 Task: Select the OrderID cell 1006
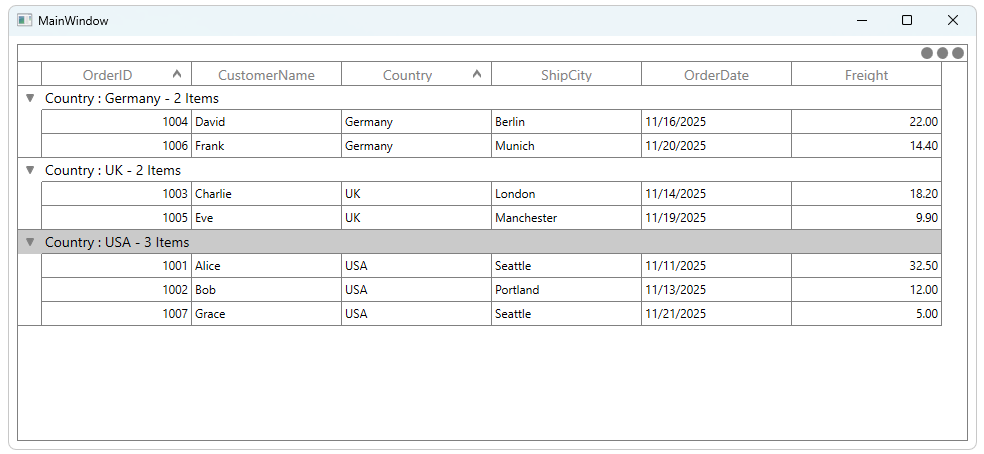point(117,146)
